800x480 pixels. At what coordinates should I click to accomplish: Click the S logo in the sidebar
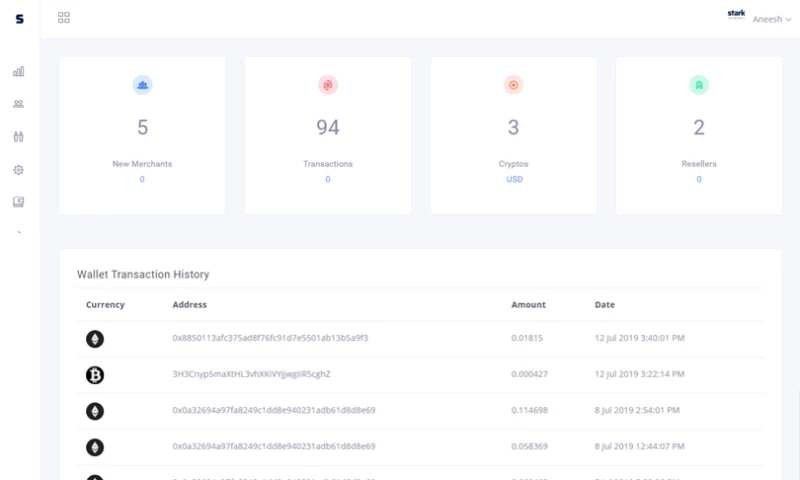(19, 19)
